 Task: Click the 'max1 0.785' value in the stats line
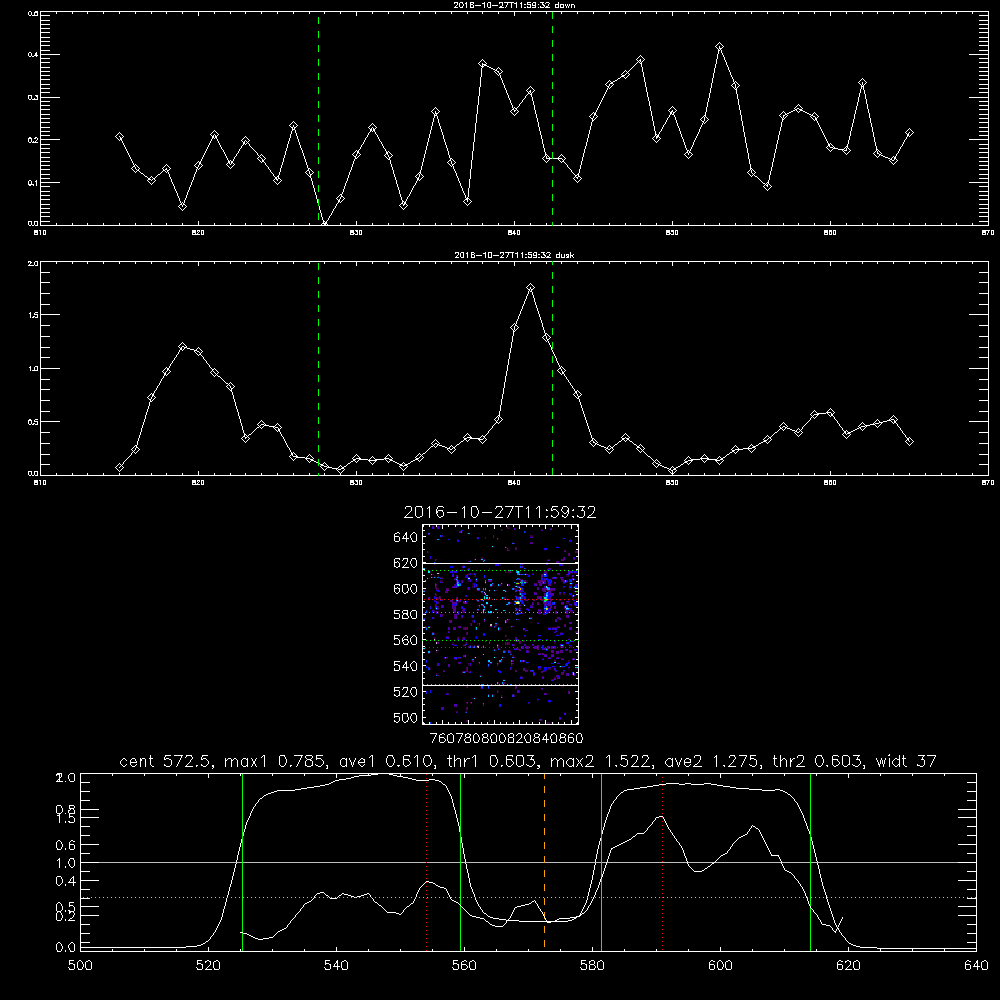pyautogui.click(x=273, y=761)
